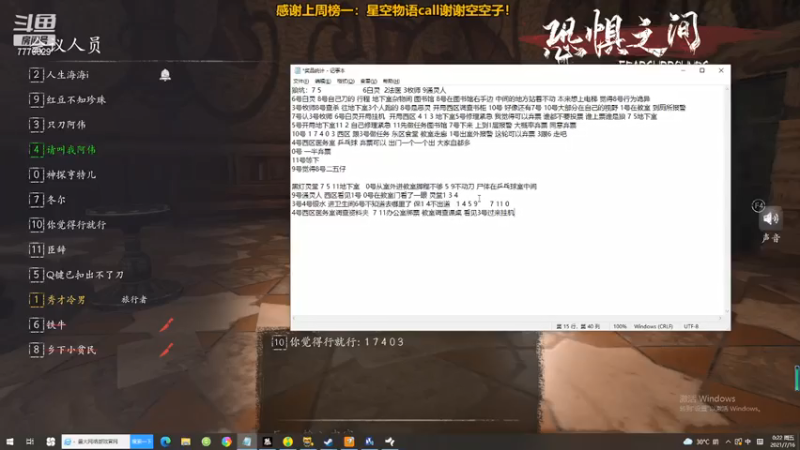The image size is (800, 450).
Task: Switch to Notepad via its taskbar icon
Action: [247, 442]
